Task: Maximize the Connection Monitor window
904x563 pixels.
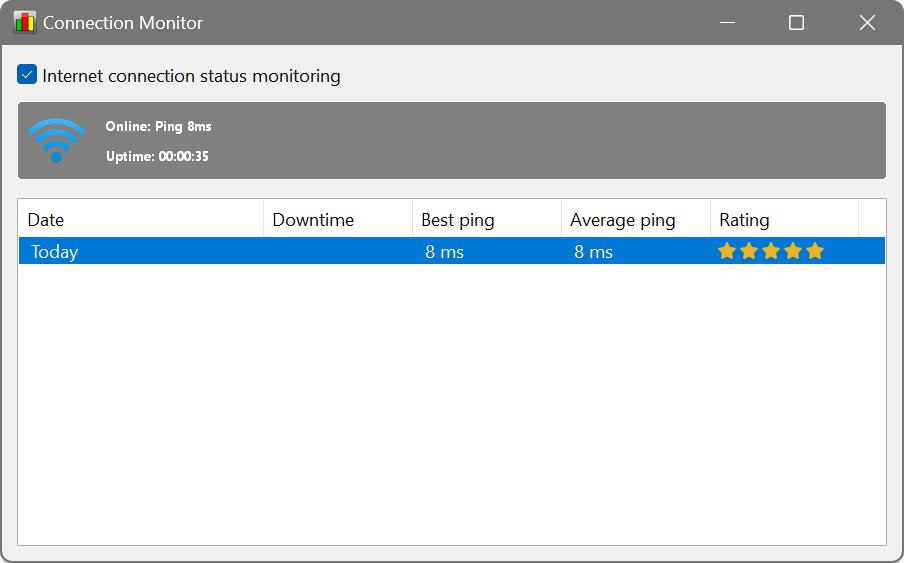Action: coord(796,22)
